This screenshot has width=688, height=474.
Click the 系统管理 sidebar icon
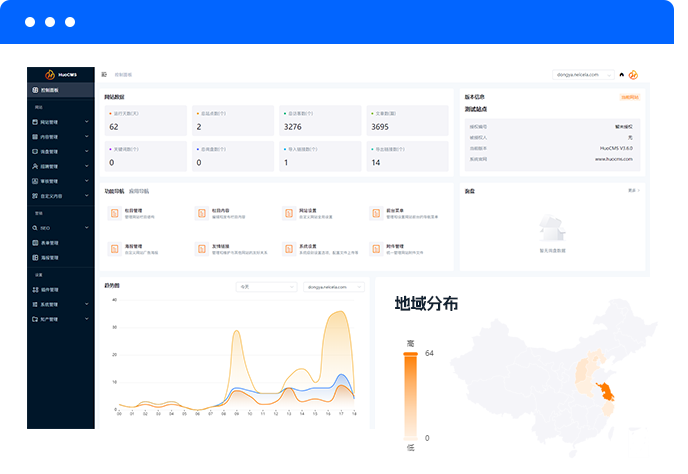point(35,304)
